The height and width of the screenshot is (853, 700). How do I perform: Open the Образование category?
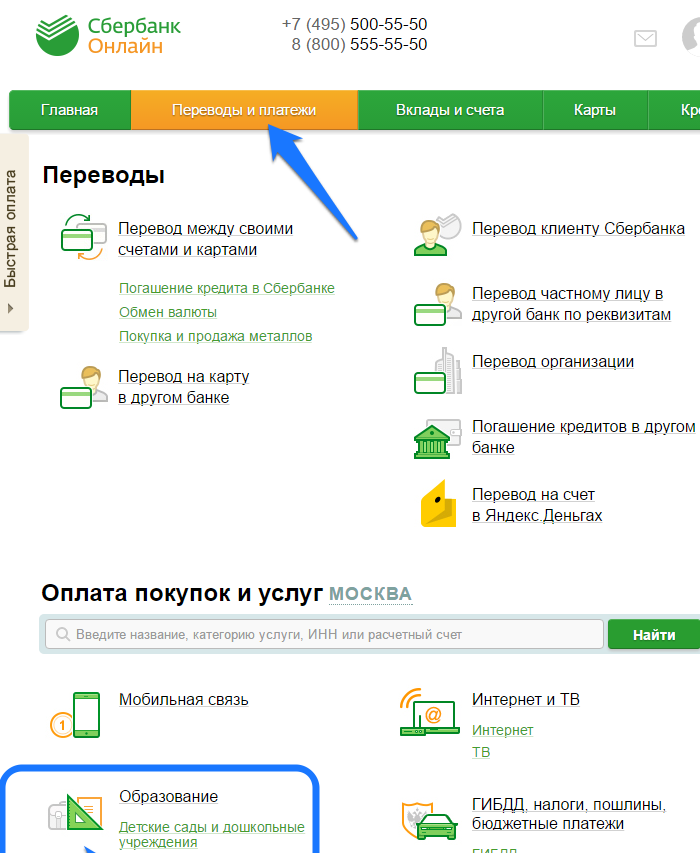169,796
